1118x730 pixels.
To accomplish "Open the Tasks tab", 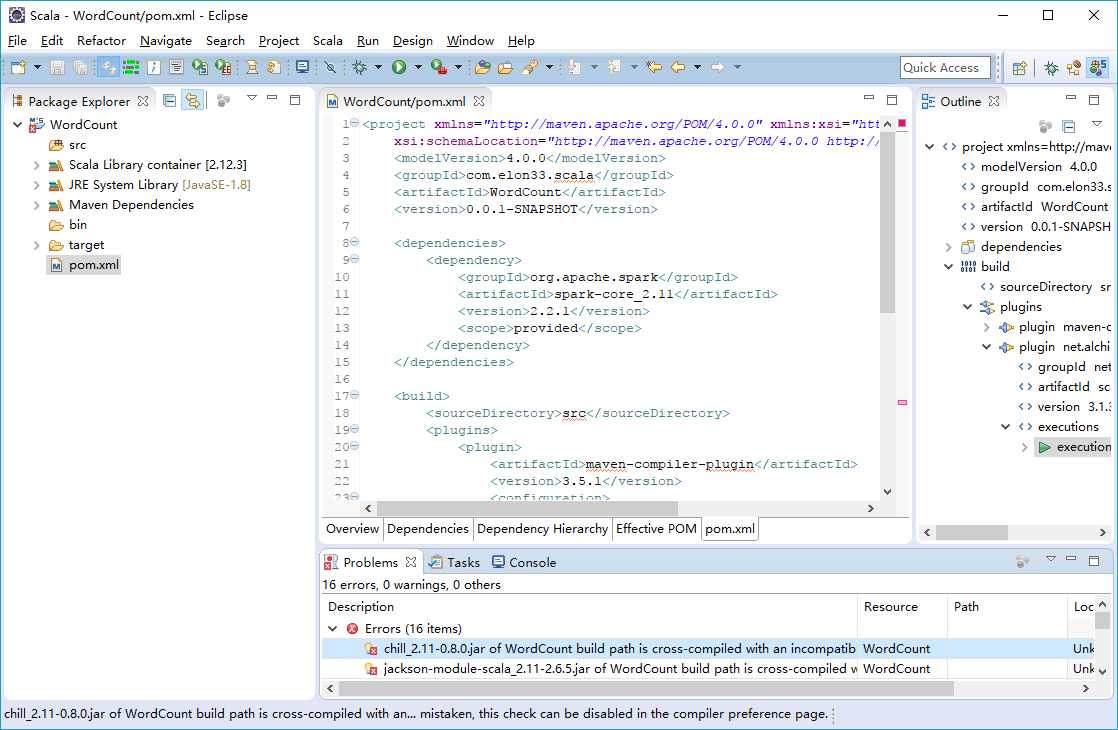I will [x=454, y=562].
